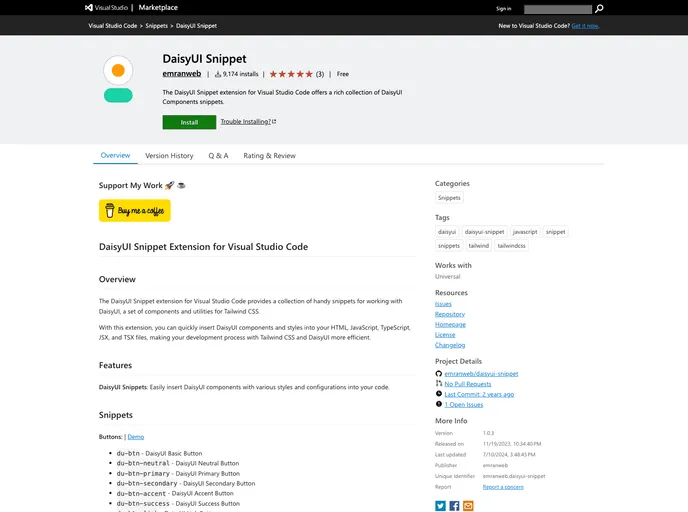Screen dimensions: 688x512
Task: Open the Buttons Demo link
Action: (136, 437)
